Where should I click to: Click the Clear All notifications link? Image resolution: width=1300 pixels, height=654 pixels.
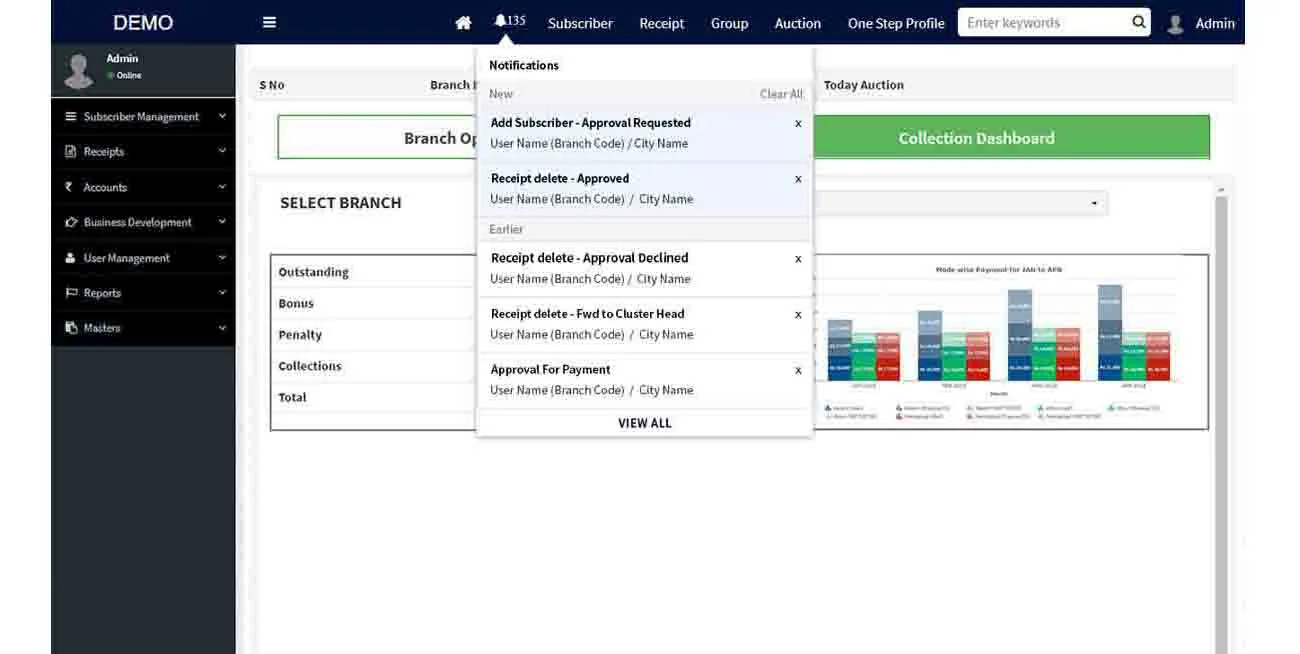tap(781, 94)
